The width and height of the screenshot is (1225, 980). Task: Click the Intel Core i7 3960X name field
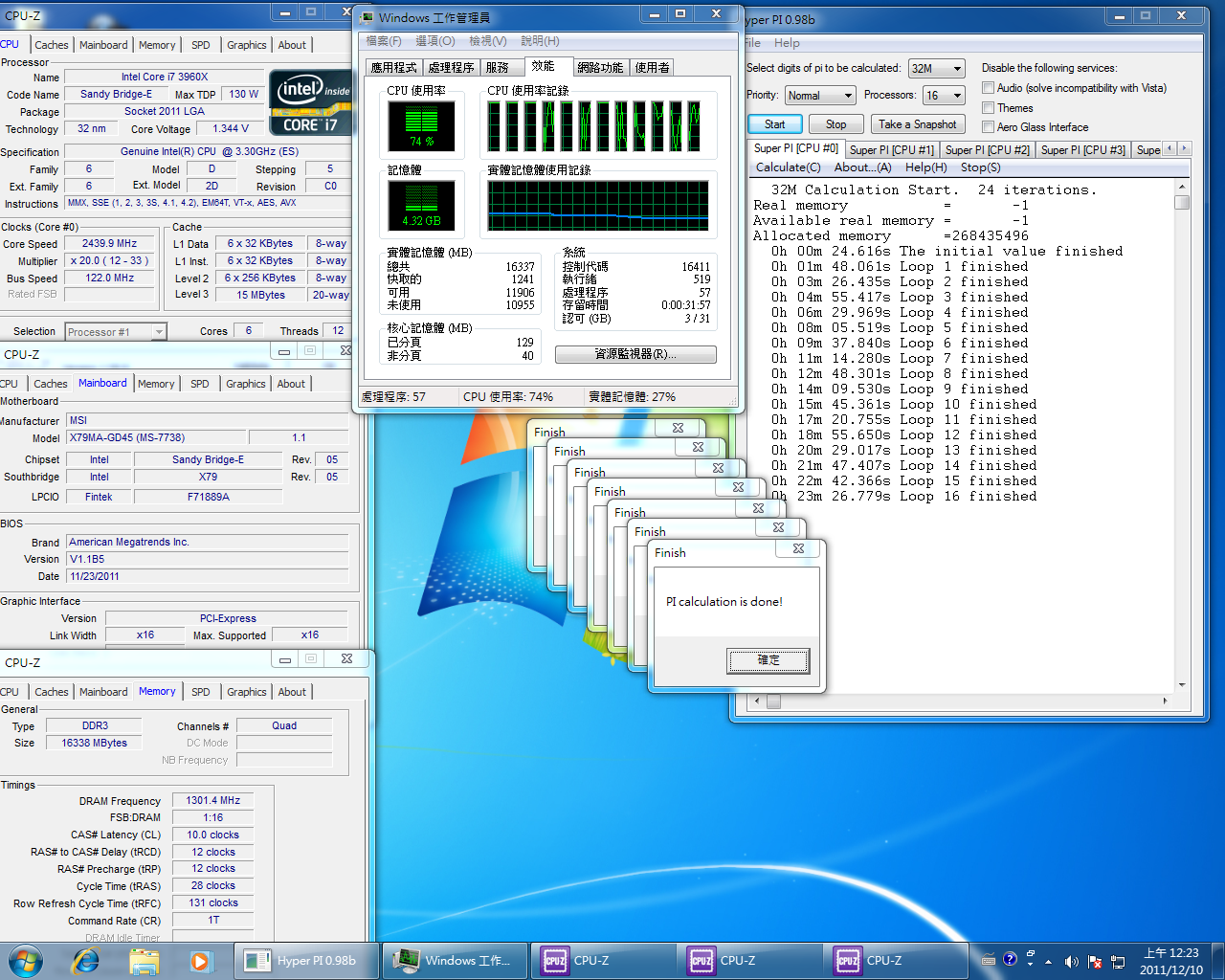pos(165,77)
